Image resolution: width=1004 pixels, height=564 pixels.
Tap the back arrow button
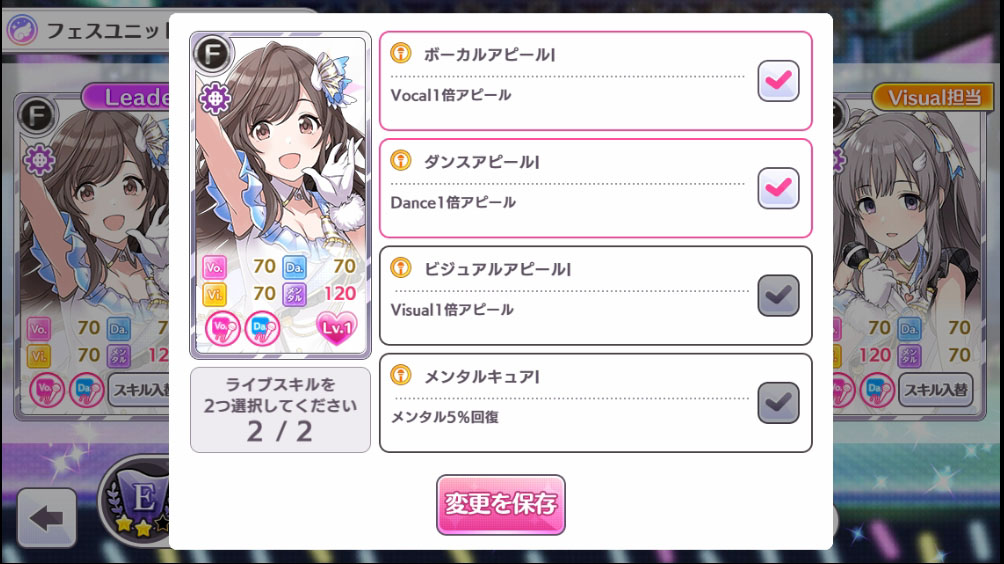pos(47,518)
